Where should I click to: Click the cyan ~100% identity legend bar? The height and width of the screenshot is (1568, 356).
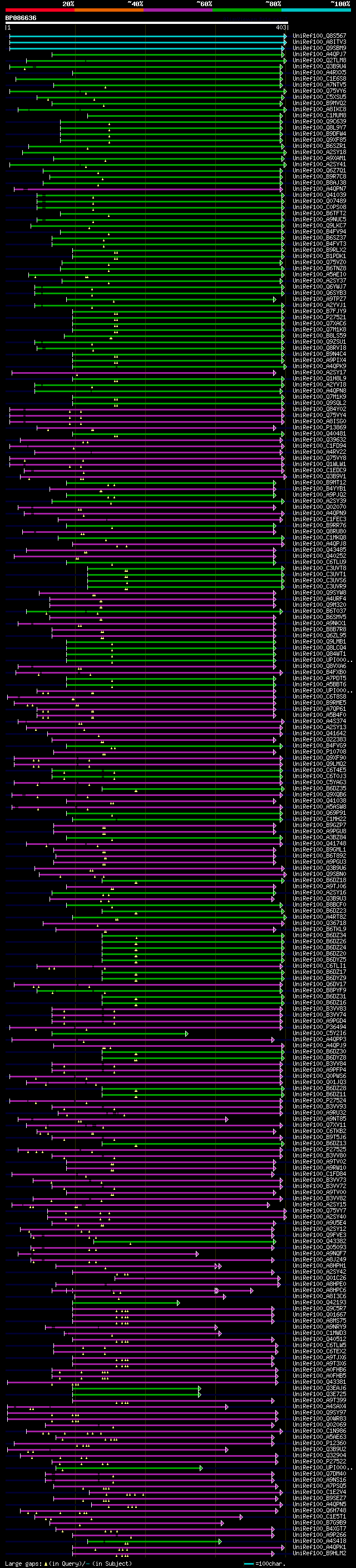pyautogui.click(x=317, y=10)
